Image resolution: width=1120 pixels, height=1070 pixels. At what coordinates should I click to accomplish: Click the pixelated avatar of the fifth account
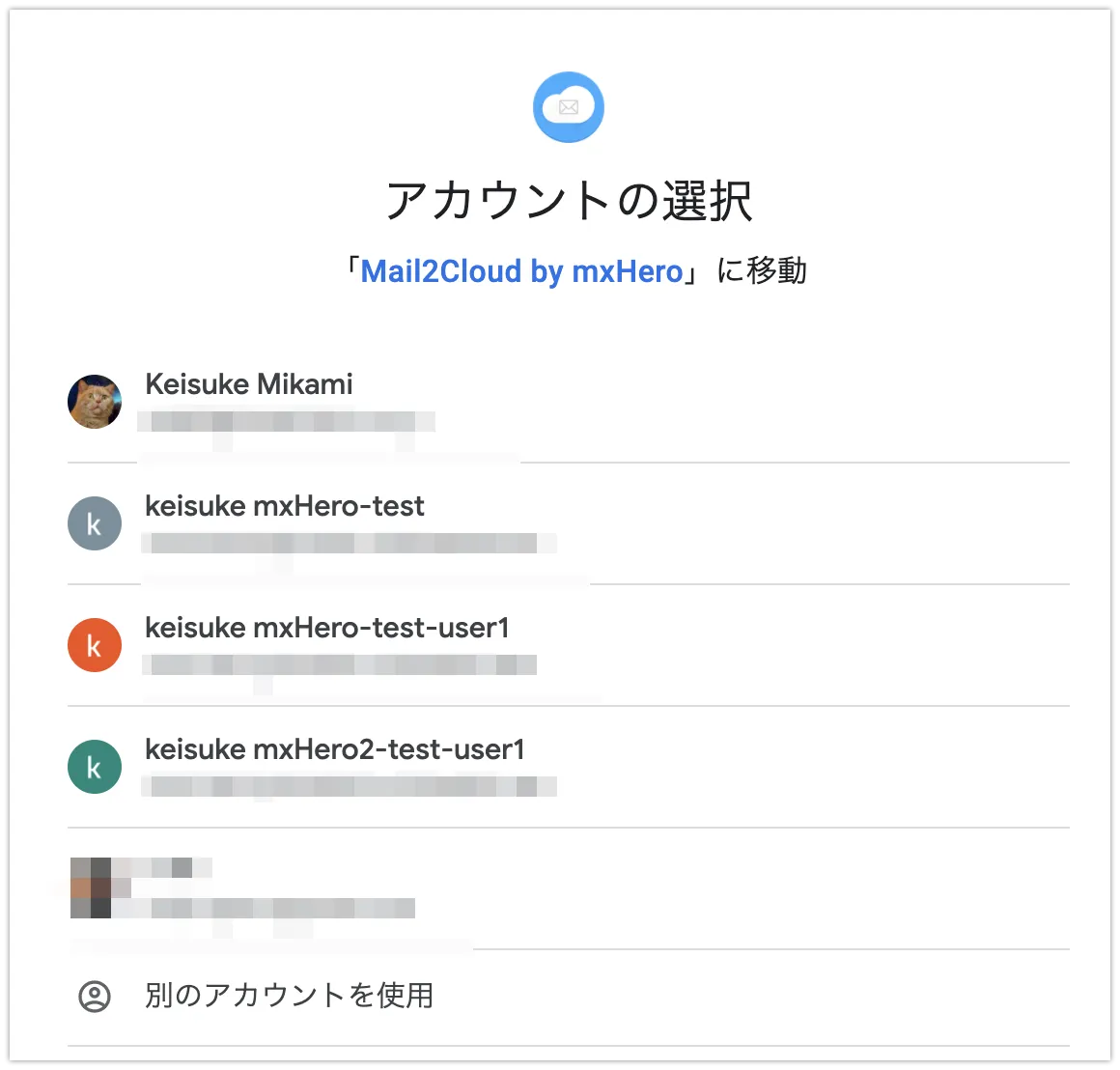pyautogui.click(x=92, y=887)
